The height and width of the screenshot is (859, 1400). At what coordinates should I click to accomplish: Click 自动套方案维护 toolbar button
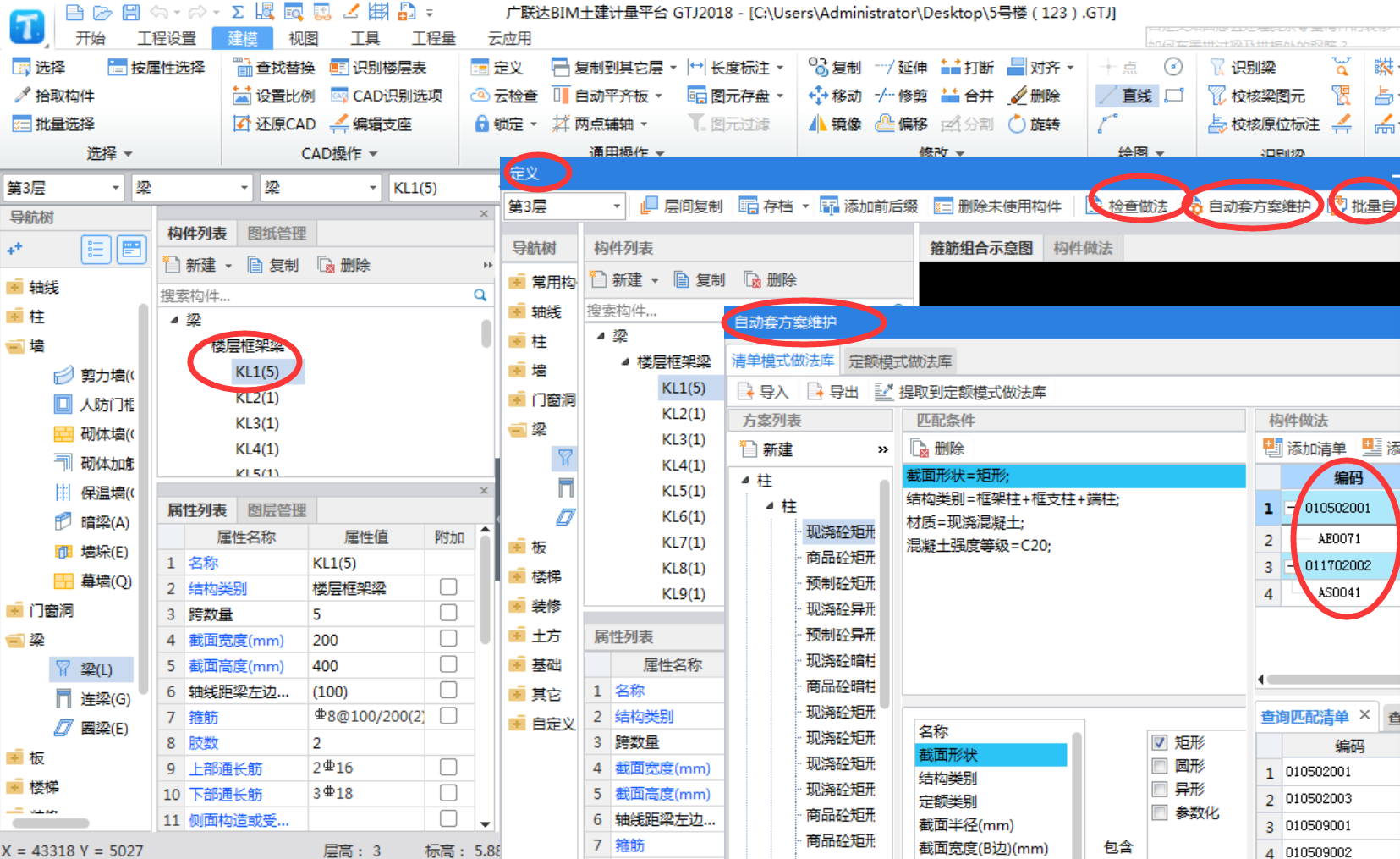click(1250, 206)
